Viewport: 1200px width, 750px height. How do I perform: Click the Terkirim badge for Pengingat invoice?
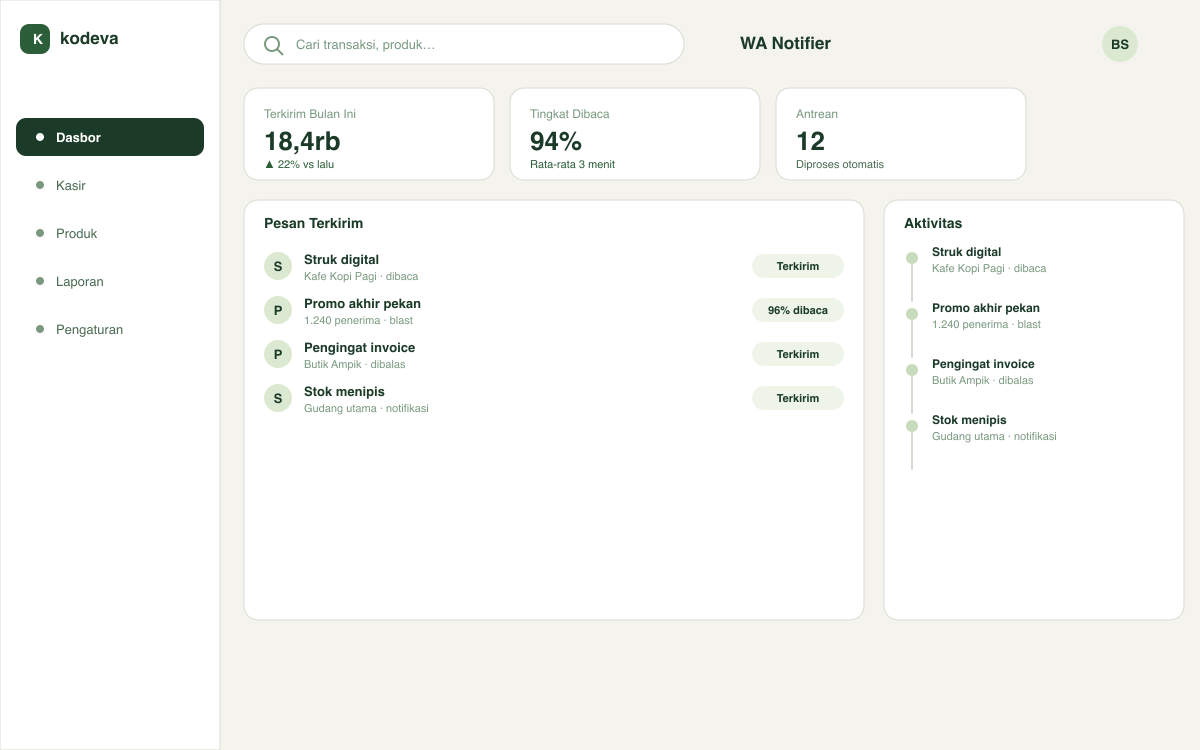798,354
